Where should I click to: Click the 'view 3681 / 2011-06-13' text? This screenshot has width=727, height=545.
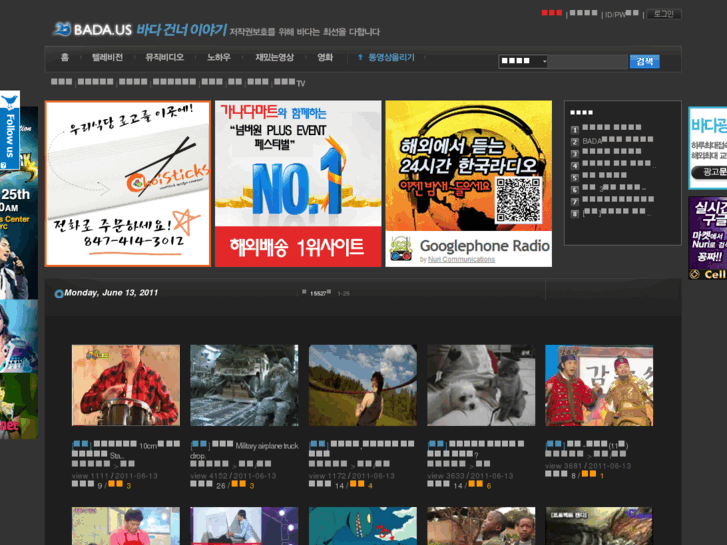tap(588, 466)
